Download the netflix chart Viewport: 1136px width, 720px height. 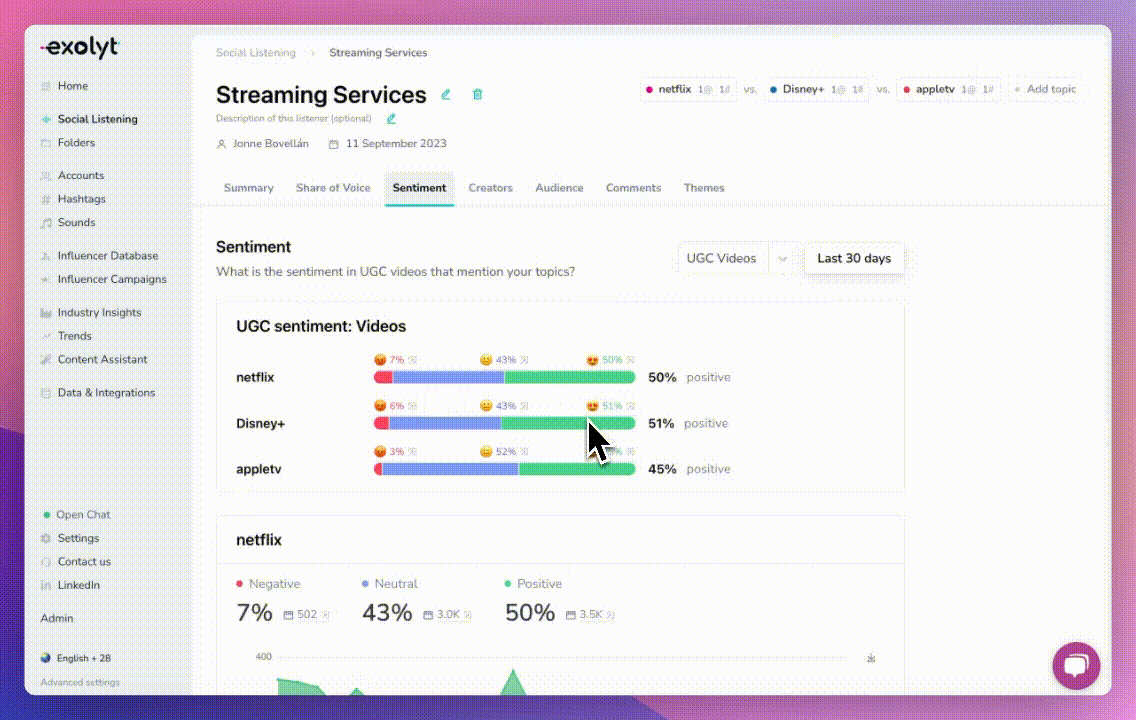pyautogui.click(x=871, y=658)
